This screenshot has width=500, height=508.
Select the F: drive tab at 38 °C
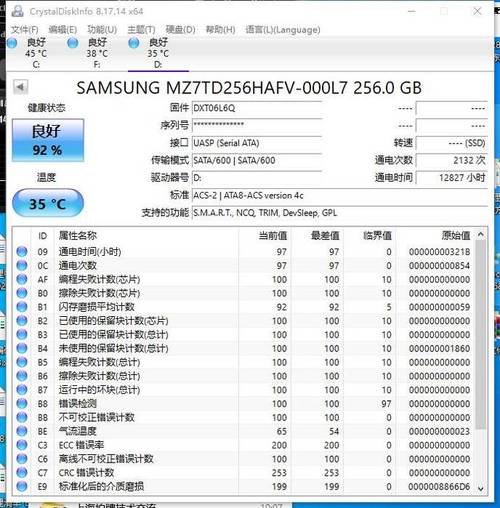(x=97, y=53)
